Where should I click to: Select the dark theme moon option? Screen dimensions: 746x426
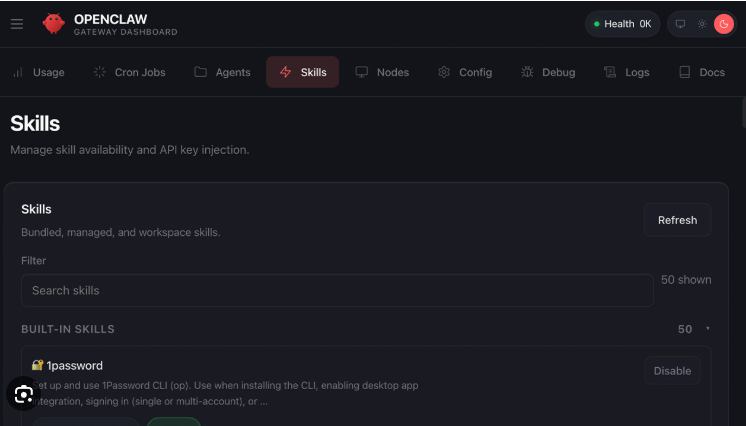[x=723, y=24]
